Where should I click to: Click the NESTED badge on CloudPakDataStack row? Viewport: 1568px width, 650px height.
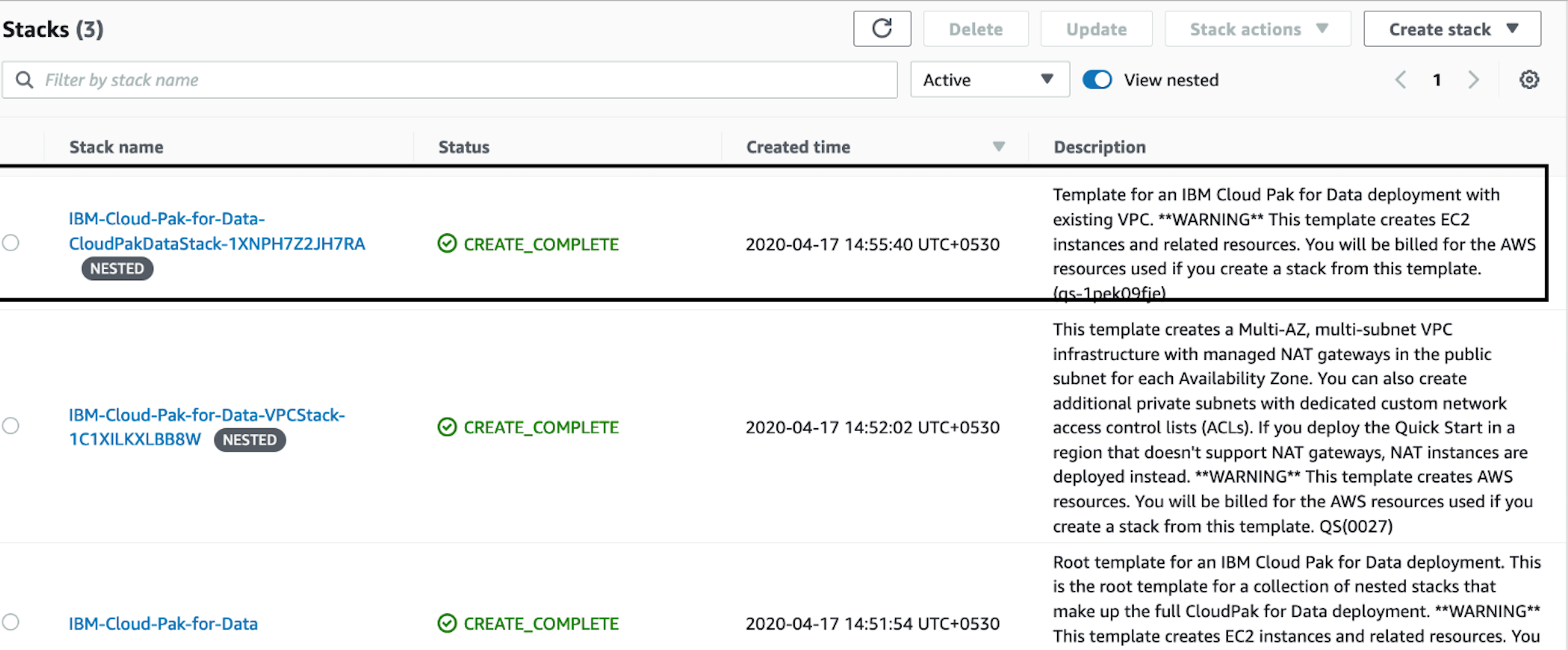[117, 268]
